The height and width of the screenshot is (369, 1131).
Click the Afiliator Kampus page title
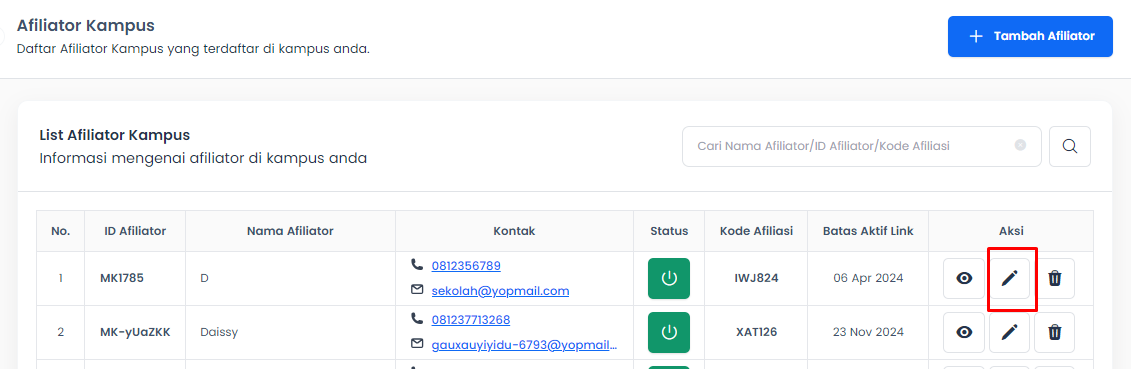86,26
